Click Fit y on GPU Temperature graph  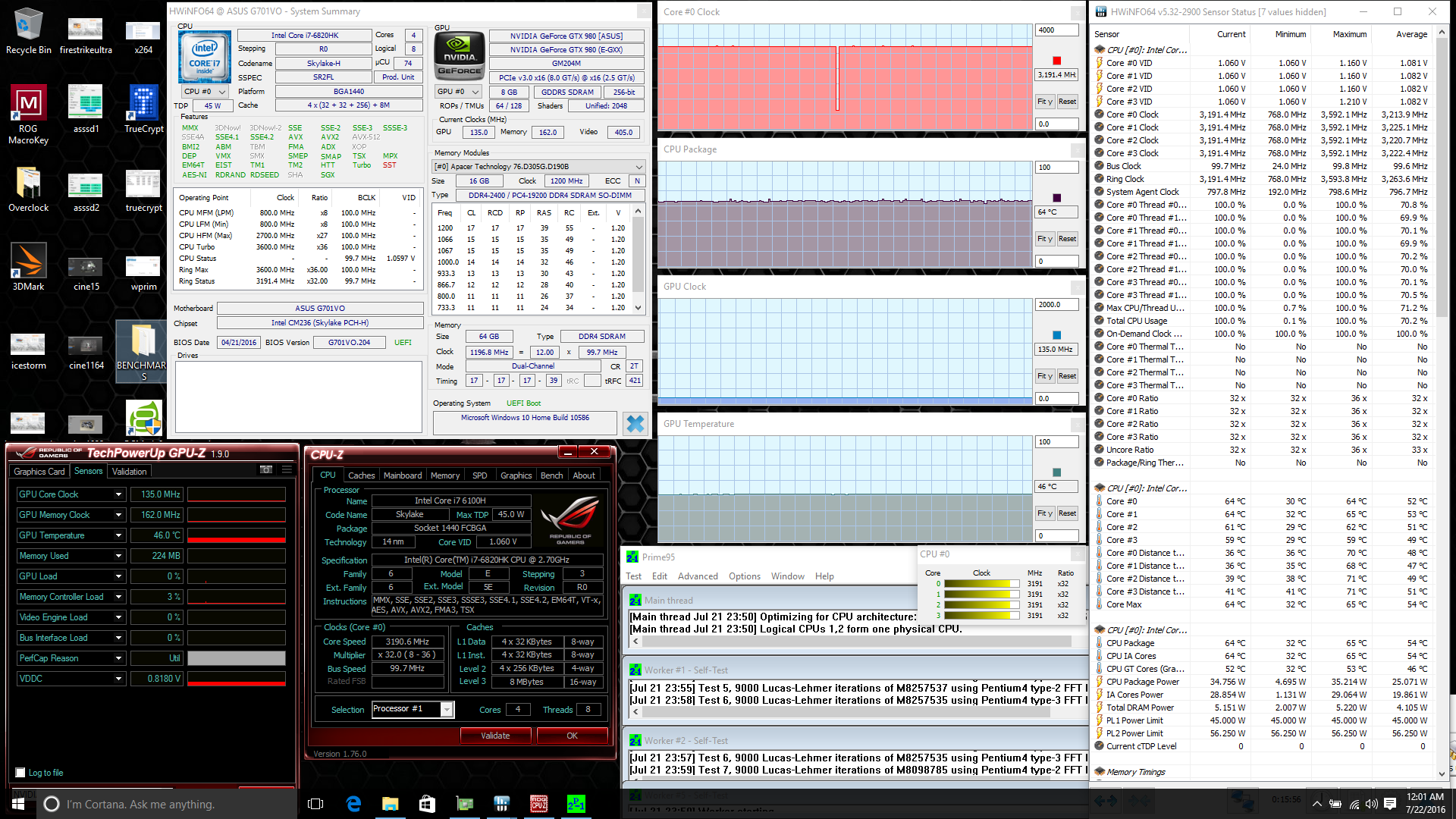tap(1045, 513)
